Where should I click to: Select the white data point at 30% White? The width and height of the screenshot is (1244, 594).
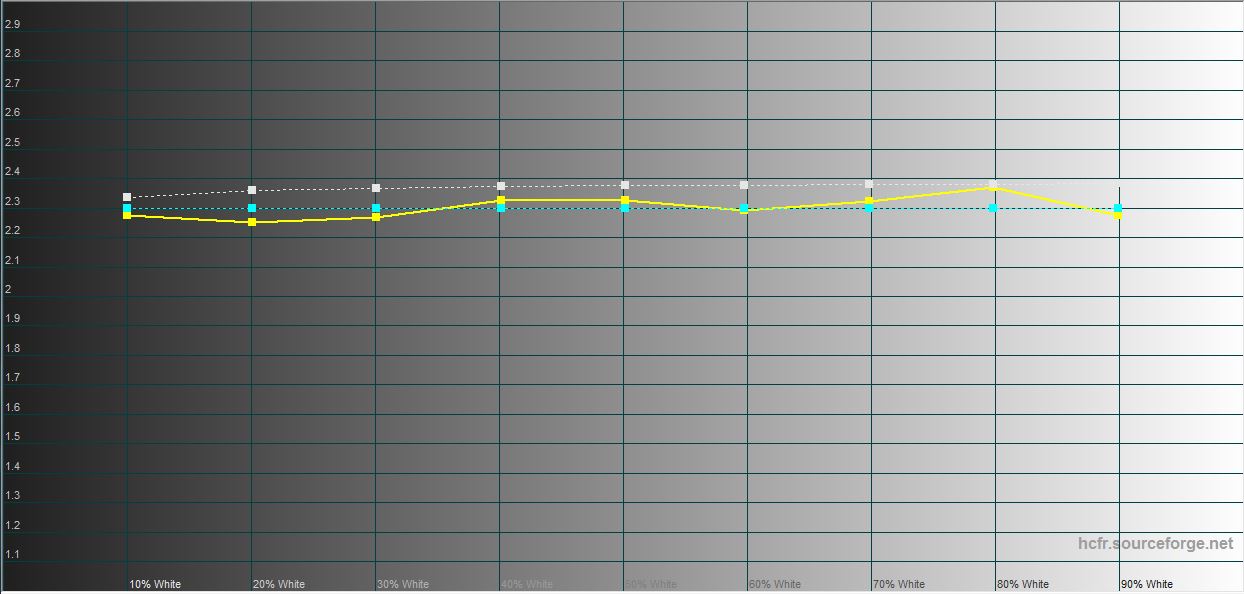point(376,188)
